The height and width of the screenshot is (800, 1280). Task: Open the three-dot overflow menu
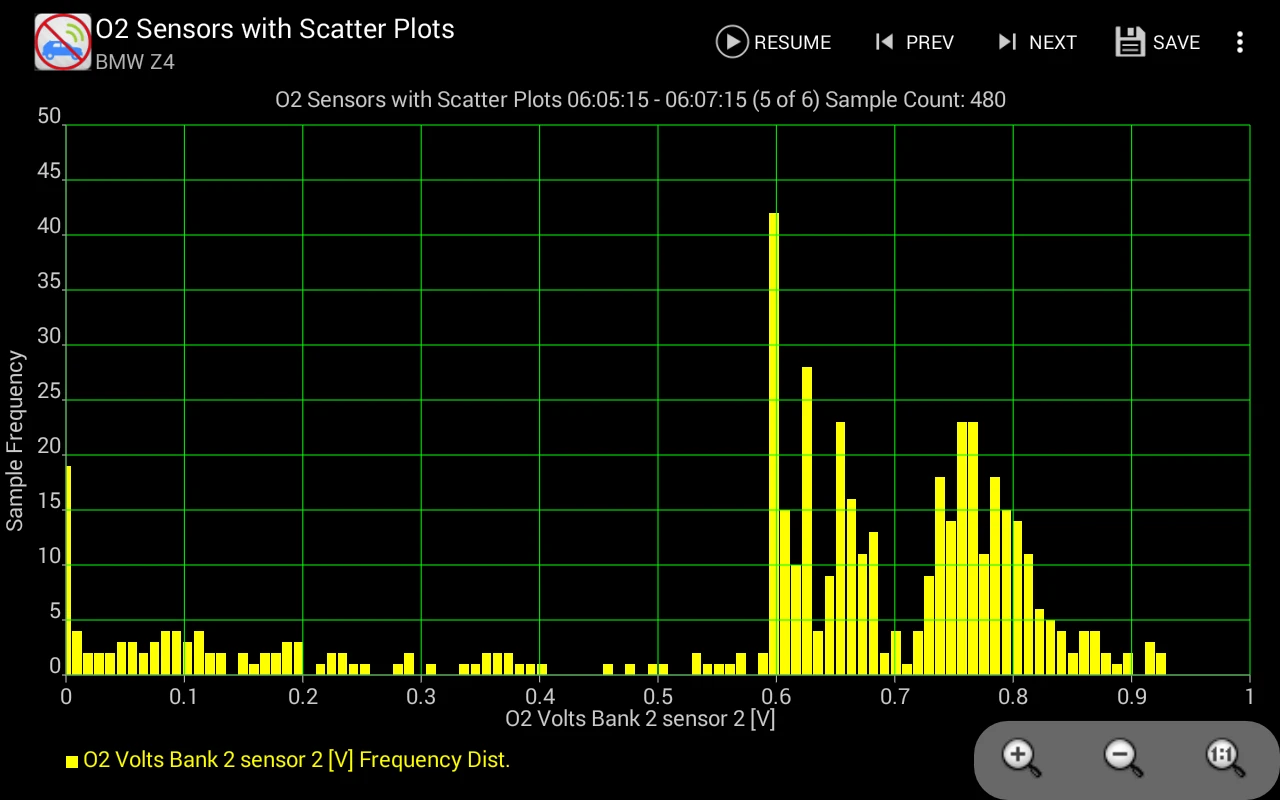(x=1240, y=42)
